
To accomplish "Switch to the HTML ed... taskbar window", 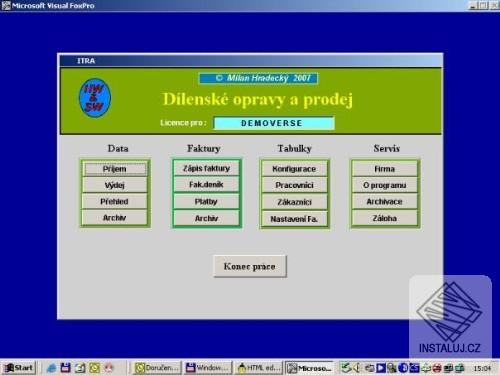I will (x=258, y=368).
